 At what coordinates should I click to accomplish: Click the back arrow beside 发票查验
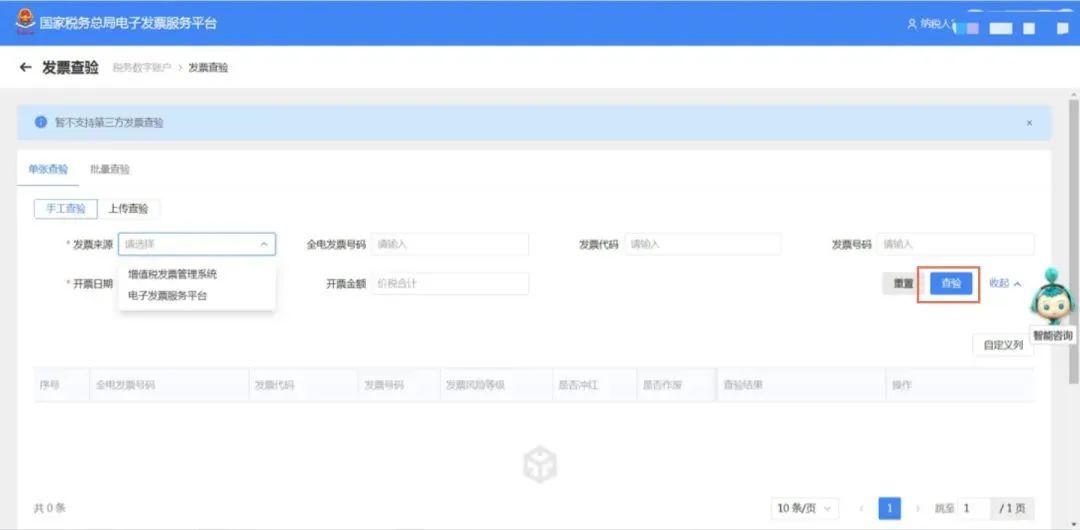pyautogui.click(x=26, y=68)
